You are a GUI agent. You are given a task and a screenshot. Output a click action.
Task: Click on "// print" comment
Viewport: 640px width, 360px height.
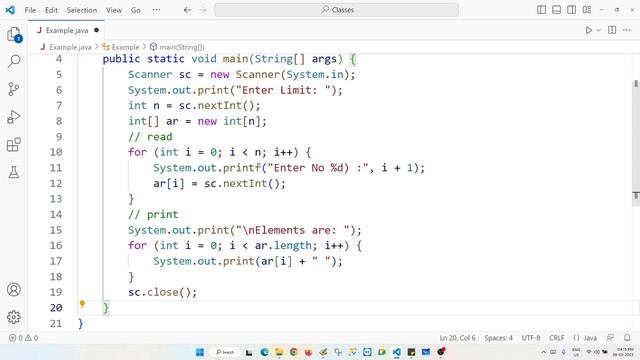(x=153, y=214)
